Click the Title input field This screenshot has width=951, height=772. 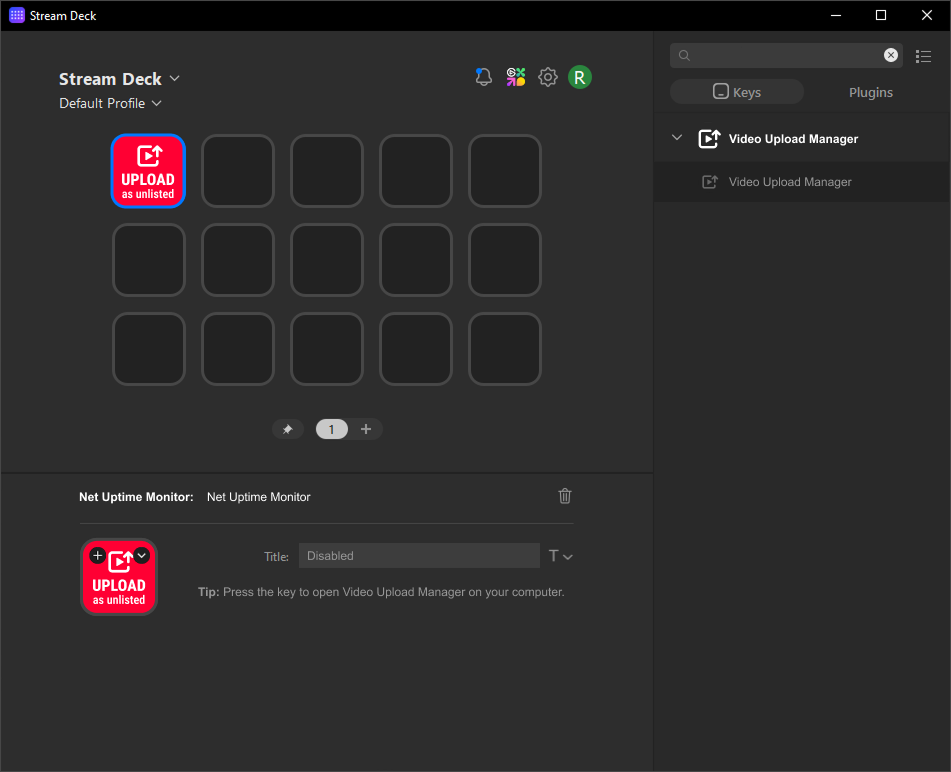pos(419,556)
